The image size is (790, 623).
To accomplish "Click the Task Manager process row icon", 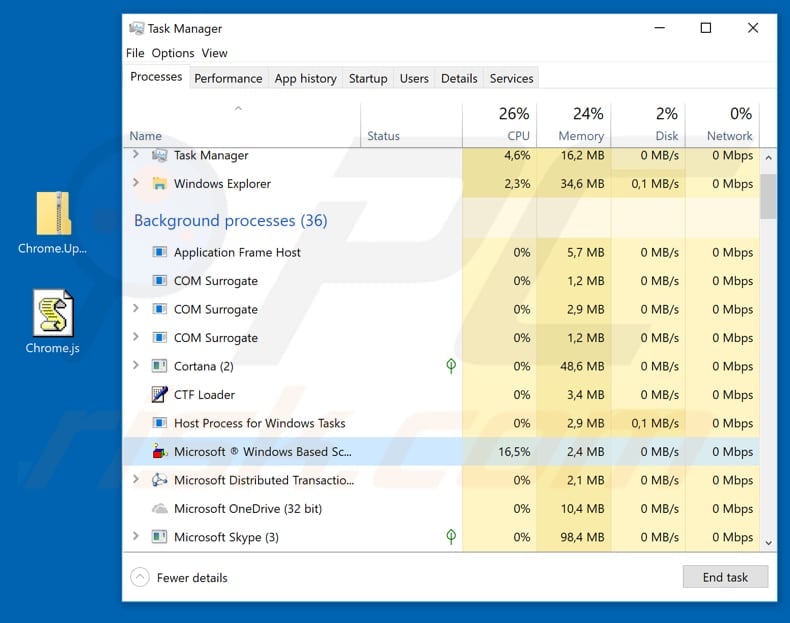I will click(x=160, y=155).
